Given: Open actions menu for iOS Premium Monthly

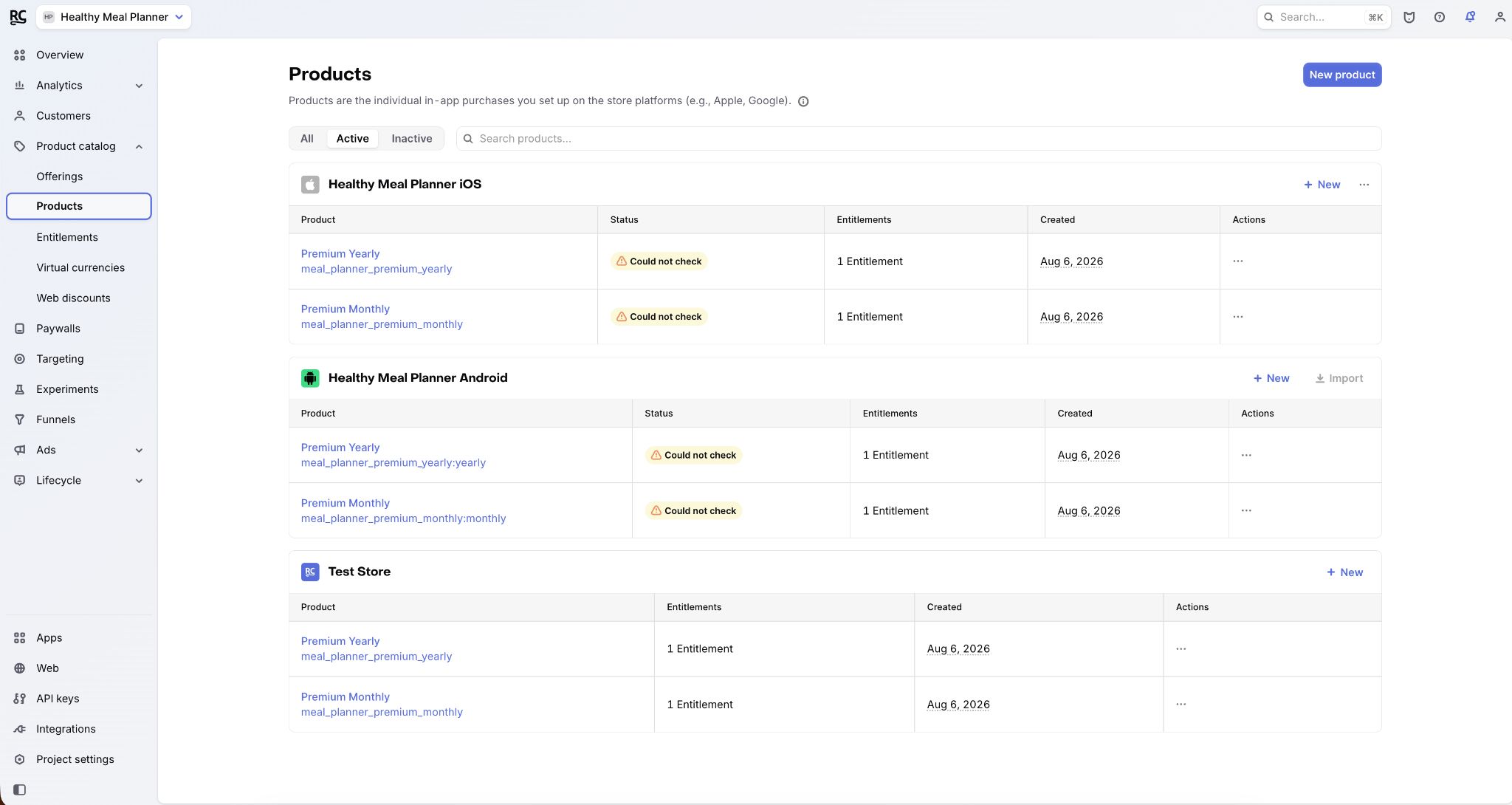Looking at the screenshot, I should (1238, 317).
